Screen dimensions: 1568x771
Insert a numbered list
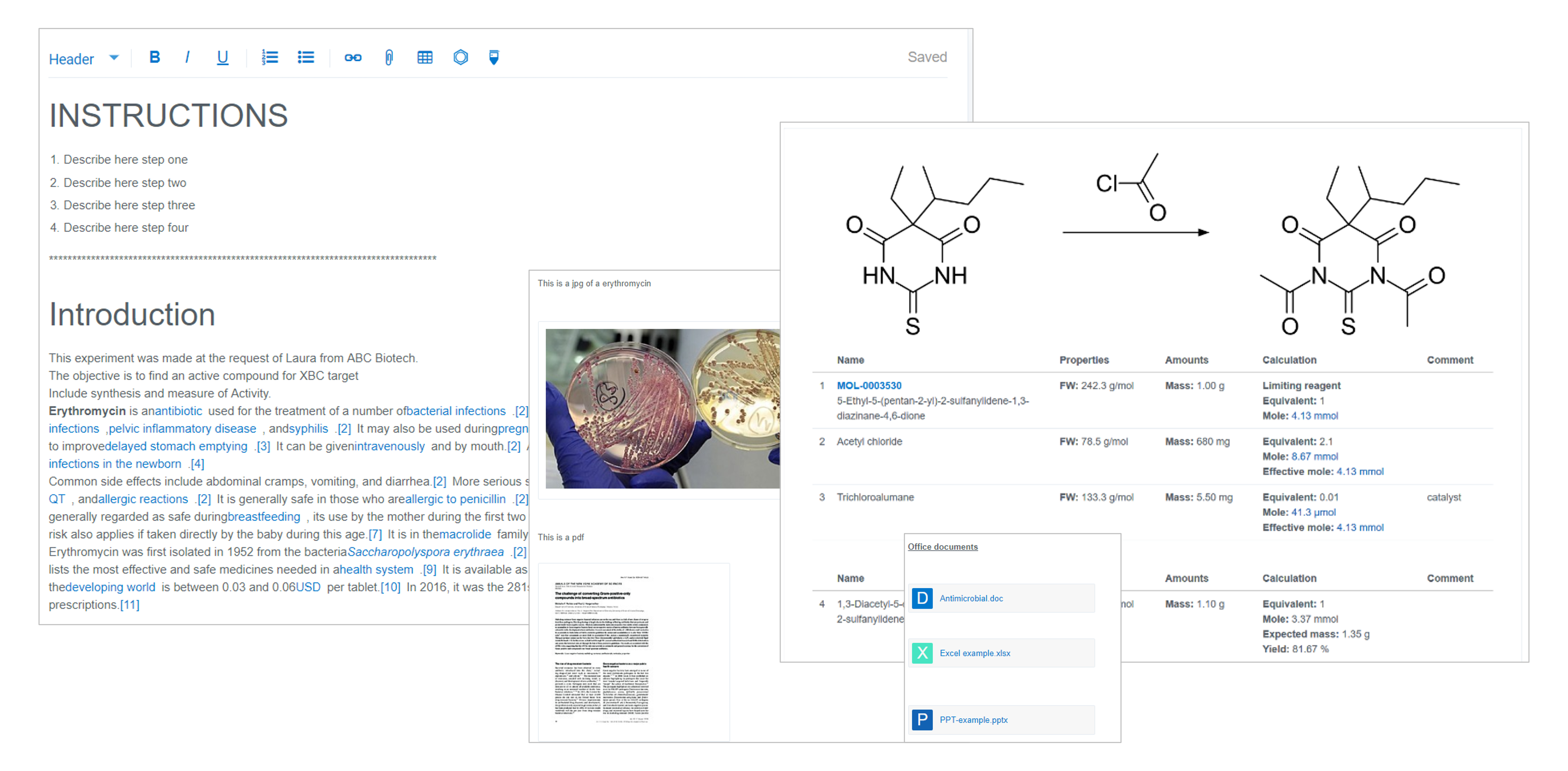tap(270, 57)
